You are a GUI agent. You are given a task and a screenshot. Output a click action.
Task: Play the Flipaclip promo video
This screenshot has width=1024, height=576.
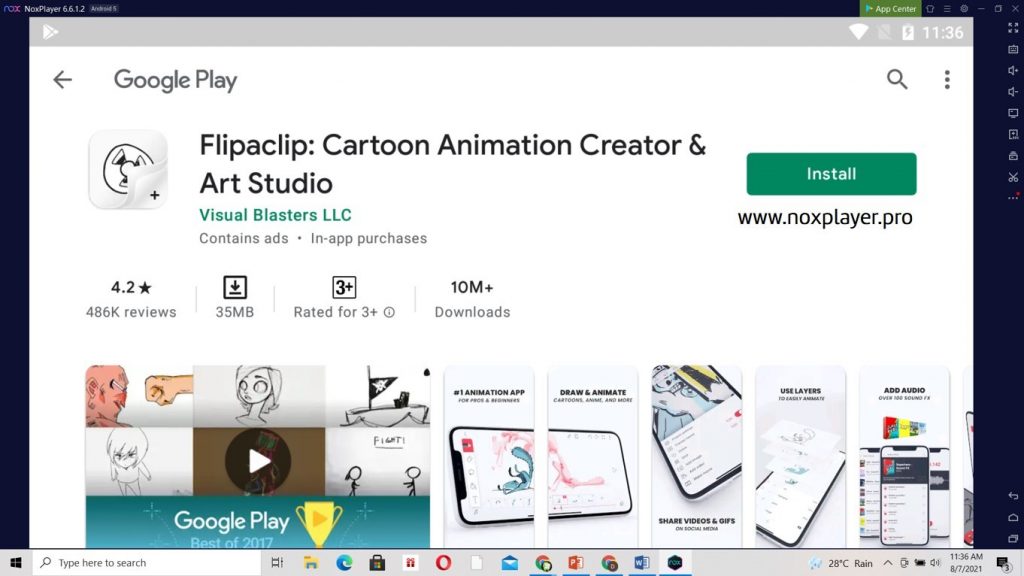(x=259, y=461)
